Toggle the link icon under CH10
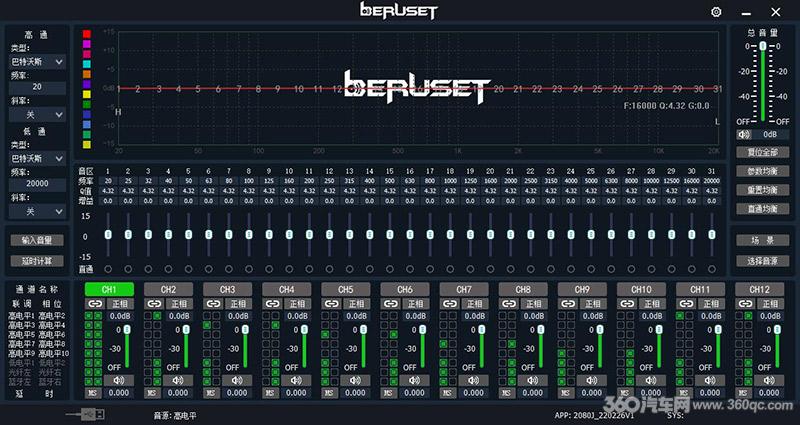The width and height of the screenshot is (800, 425). (628, 304)
